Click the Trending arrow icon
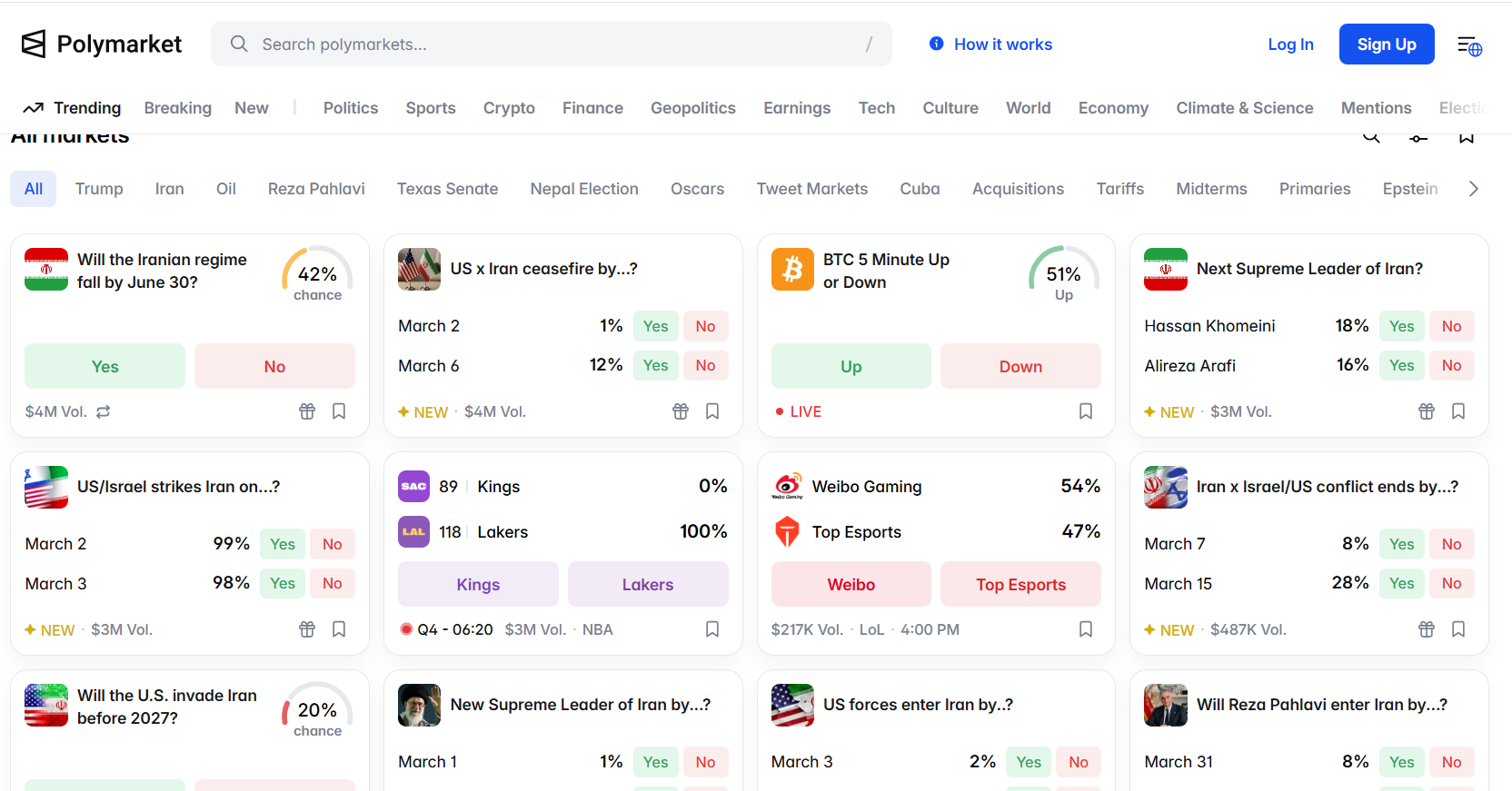 (x=34, y=108)
